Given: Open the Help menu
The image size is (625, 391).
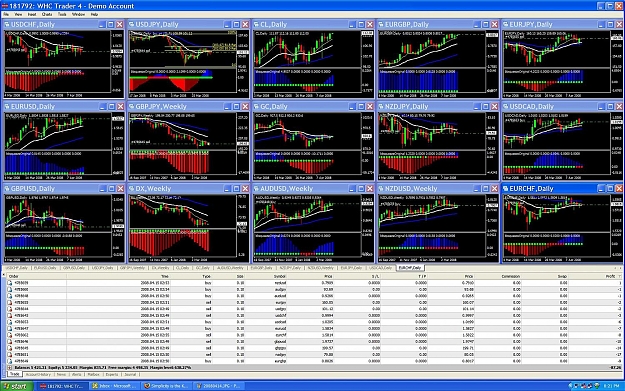Looking at the screenshot, I should pyautogui.click(x=94, y=14).
